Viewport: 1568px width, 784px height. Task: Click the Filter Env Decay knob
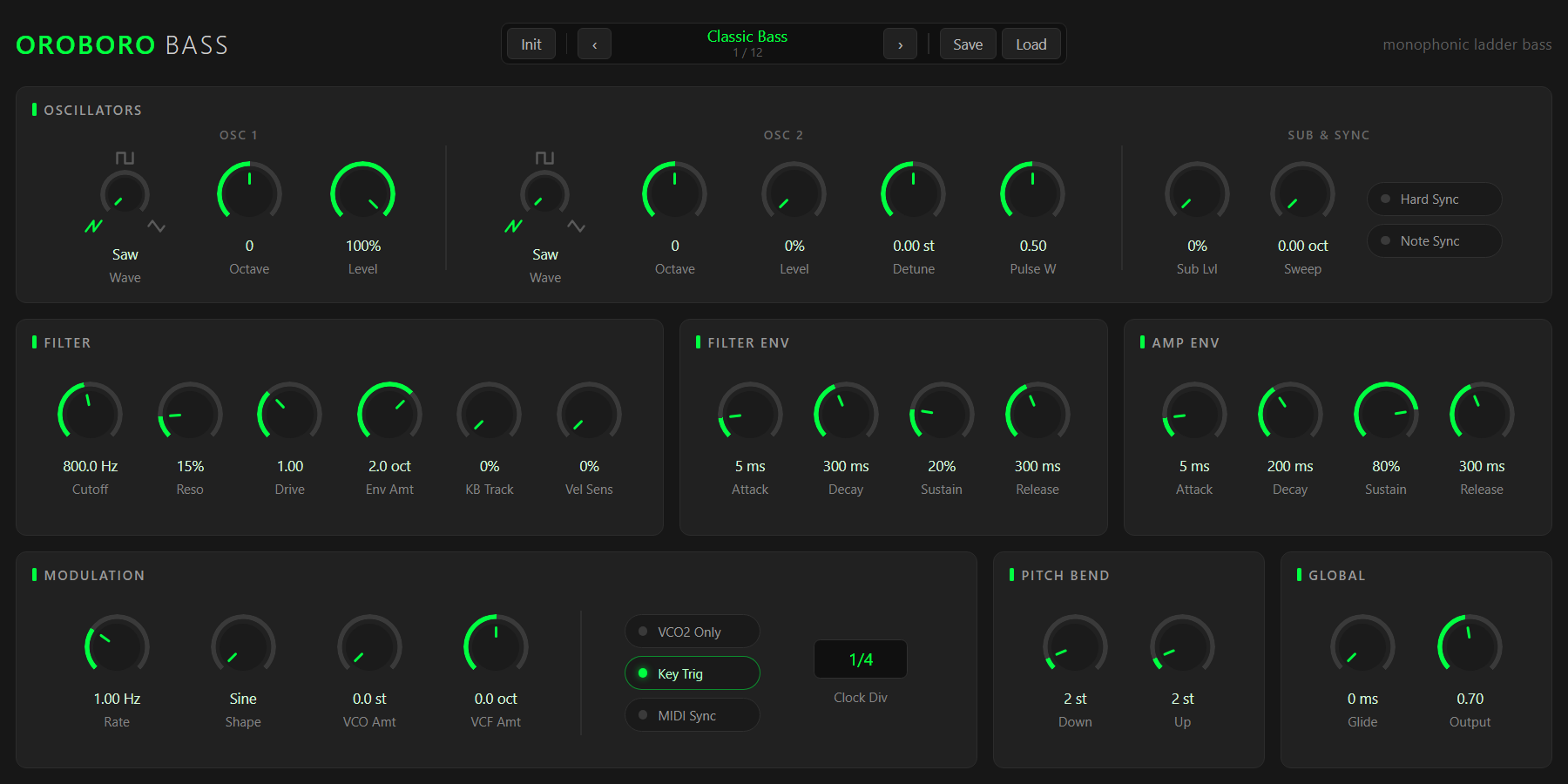pyautogui.click(x=846, y=414)
